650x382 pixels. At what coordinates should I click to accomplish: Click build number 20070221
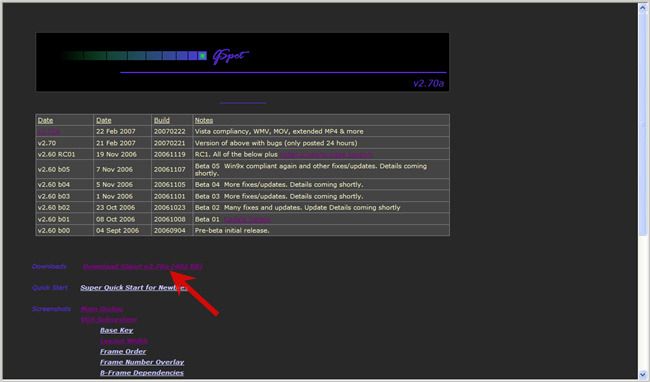pyautogui.click(x=170, y=143)
